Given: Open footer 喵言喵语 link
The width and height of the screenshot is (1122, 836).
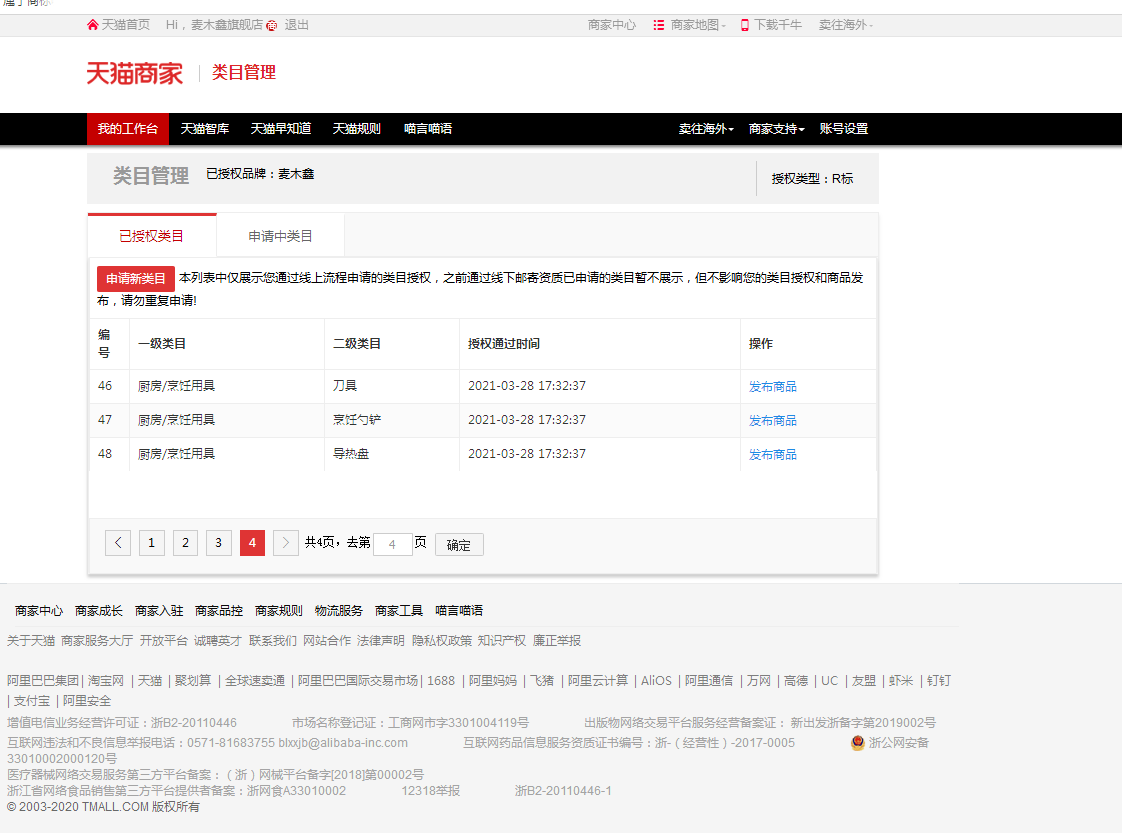Looking at the screenshot, I should [x=459, y=611].
